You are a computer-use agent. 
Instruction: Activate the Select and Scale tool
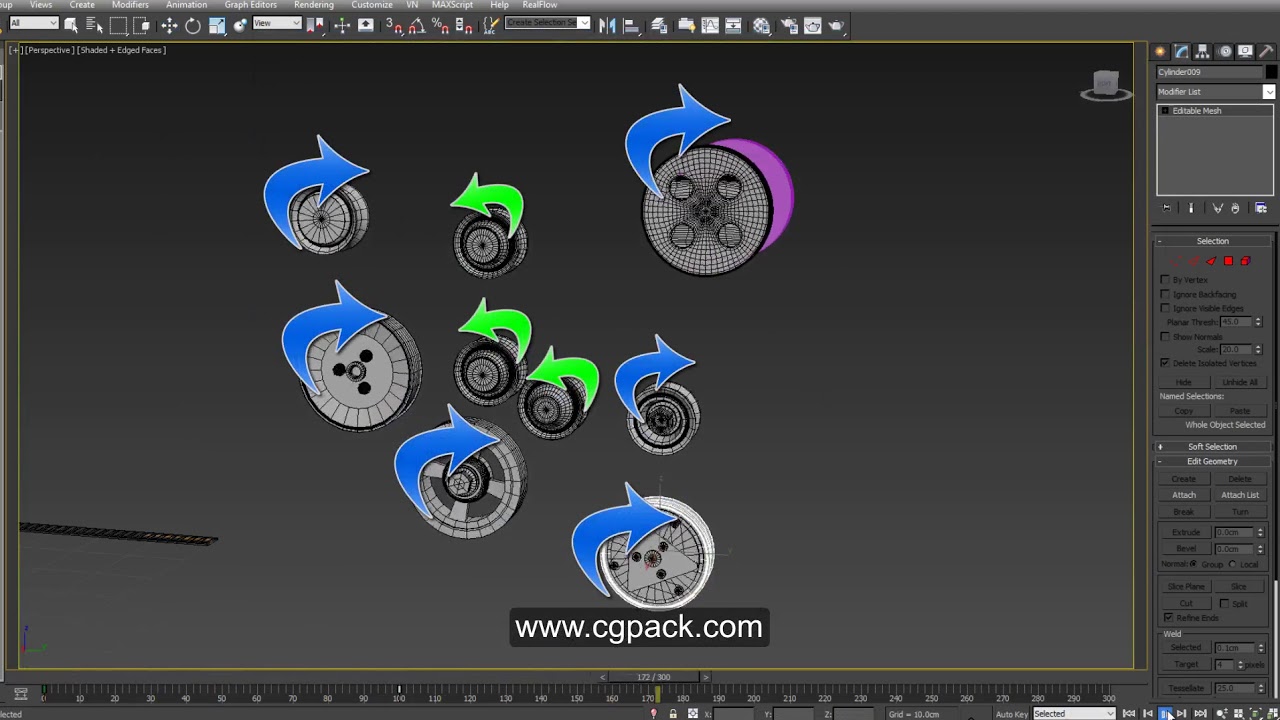coord(217,24)
